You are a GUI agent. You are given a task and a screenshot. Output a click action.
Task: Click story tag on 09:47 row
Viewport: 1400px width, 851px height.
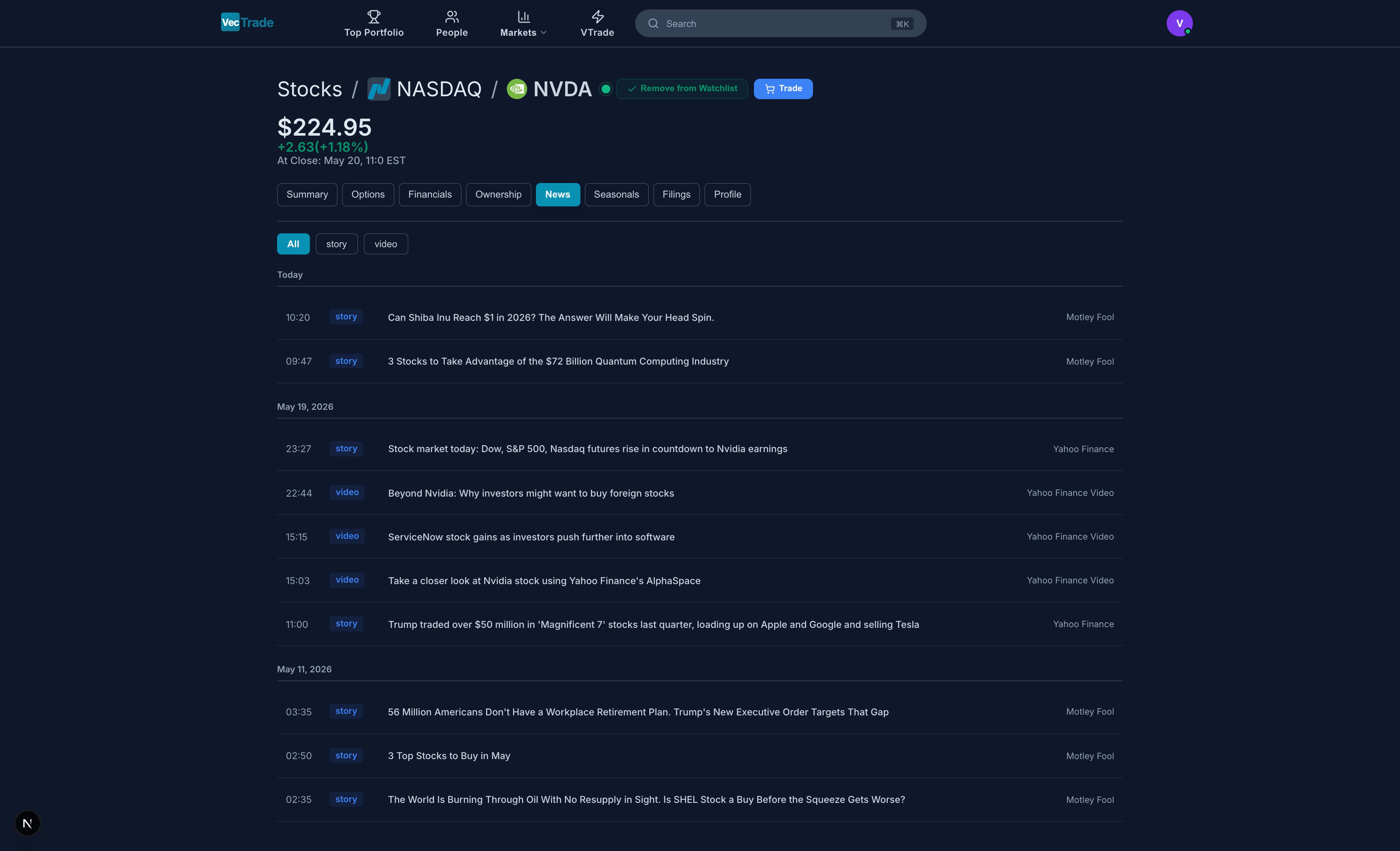[x=346, y=361]
